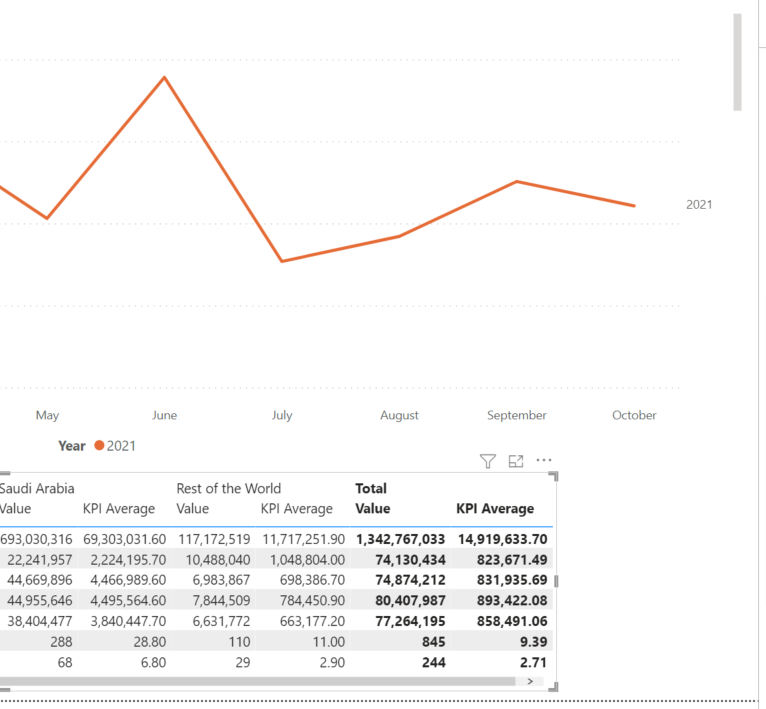Select the cell 1,342,767,033
This screenshot has height=709, width=766.
[401, 539]
